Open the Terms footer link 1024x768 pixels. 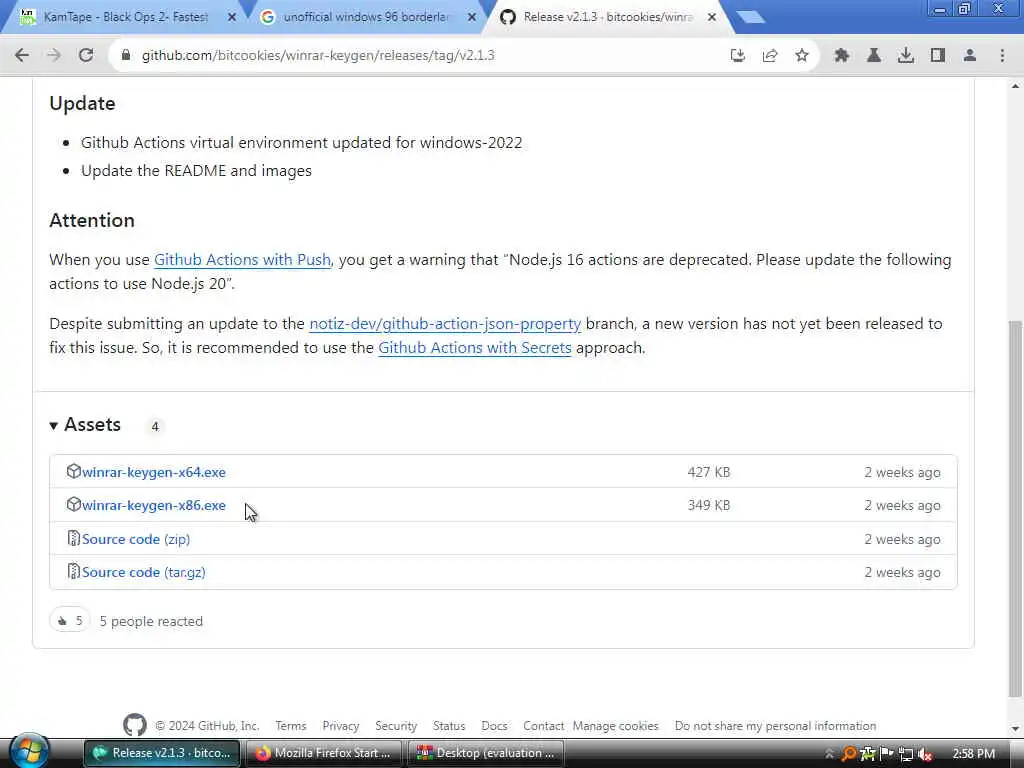pos(291,726)
